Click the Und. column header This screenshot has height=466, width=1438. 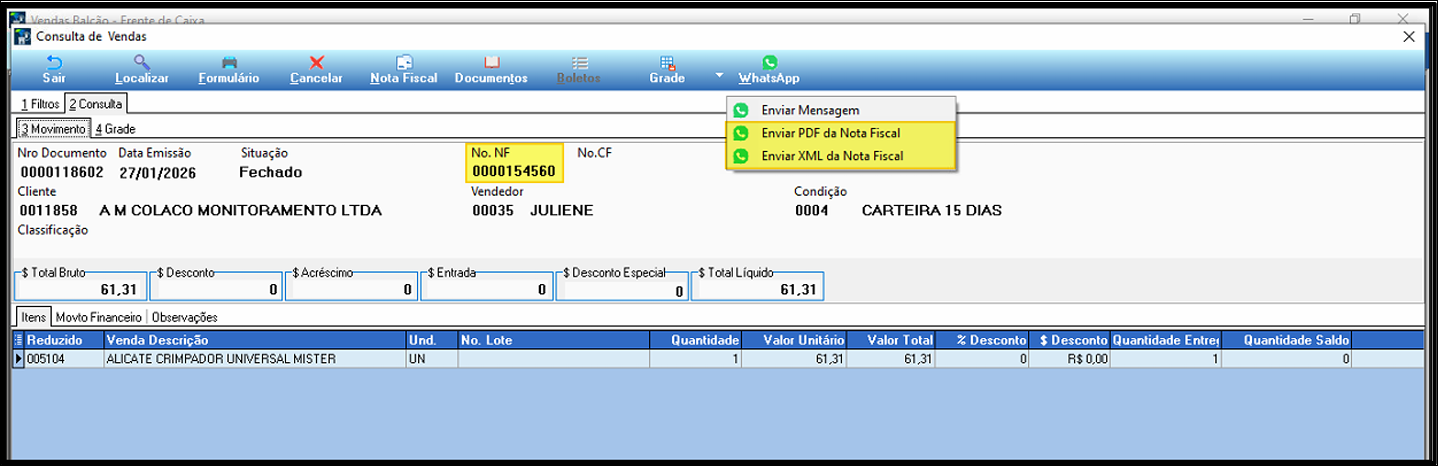click(431, 340)
